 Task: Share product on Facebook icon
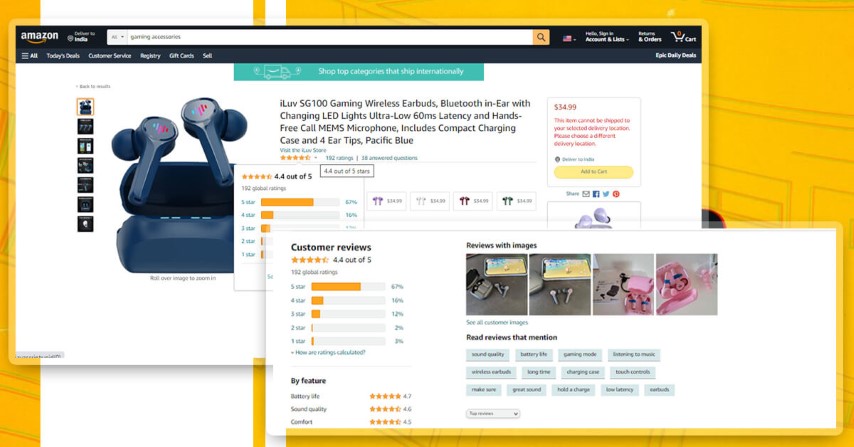[596, 194]
